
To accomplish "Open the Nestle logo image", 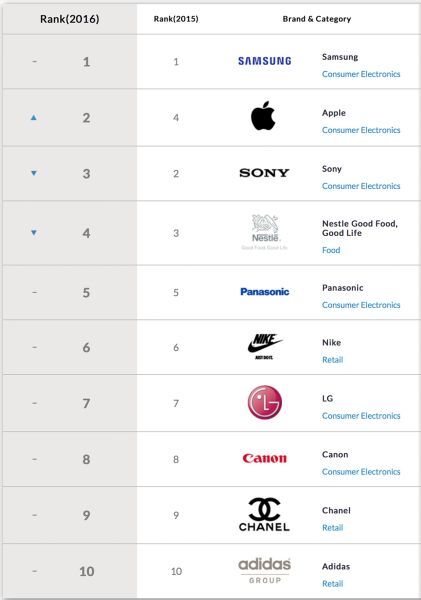I will (x=264, y=232).
